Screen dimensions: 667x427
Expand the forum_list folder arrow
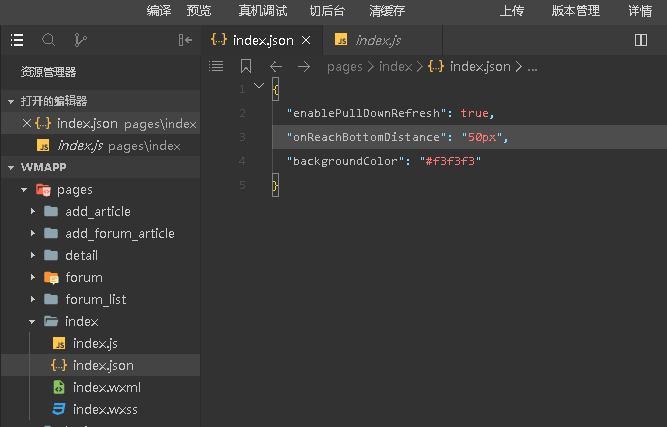click(33, 299)
